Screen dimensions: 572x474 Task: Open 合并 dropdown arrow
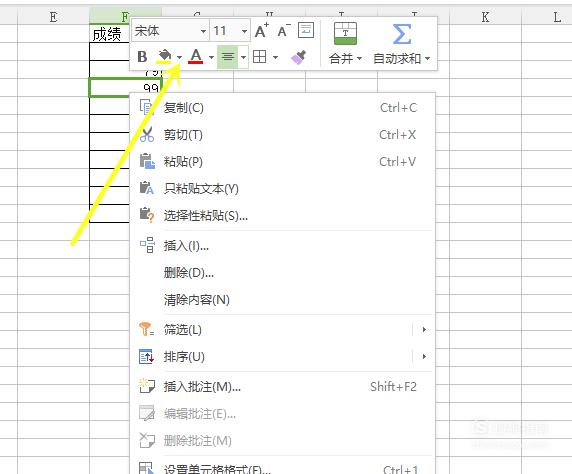click(x=359, y=58)
